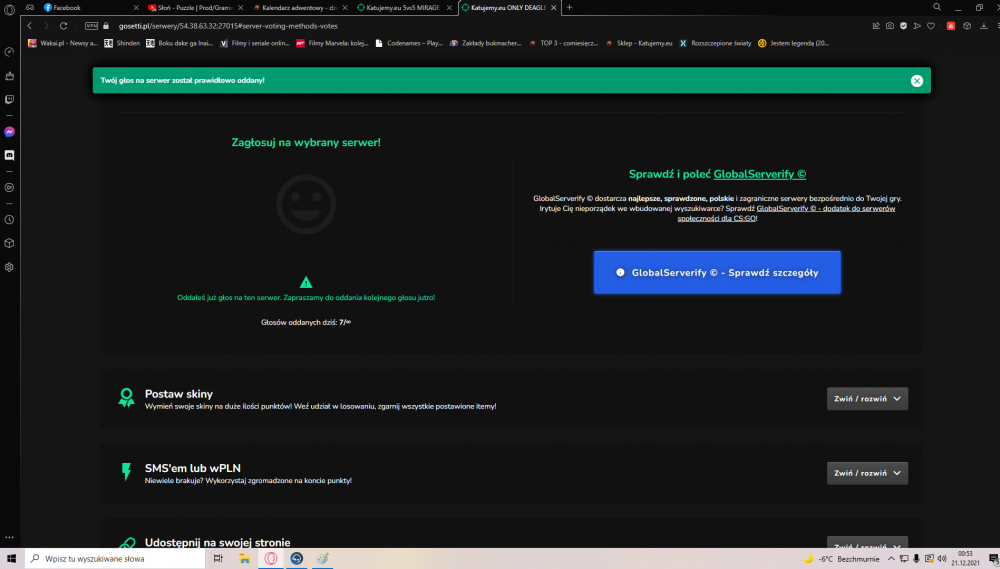Viewport: 1000px width, 569px height.
Task: Open the Shinden bookmark
Action: [122, 43]
